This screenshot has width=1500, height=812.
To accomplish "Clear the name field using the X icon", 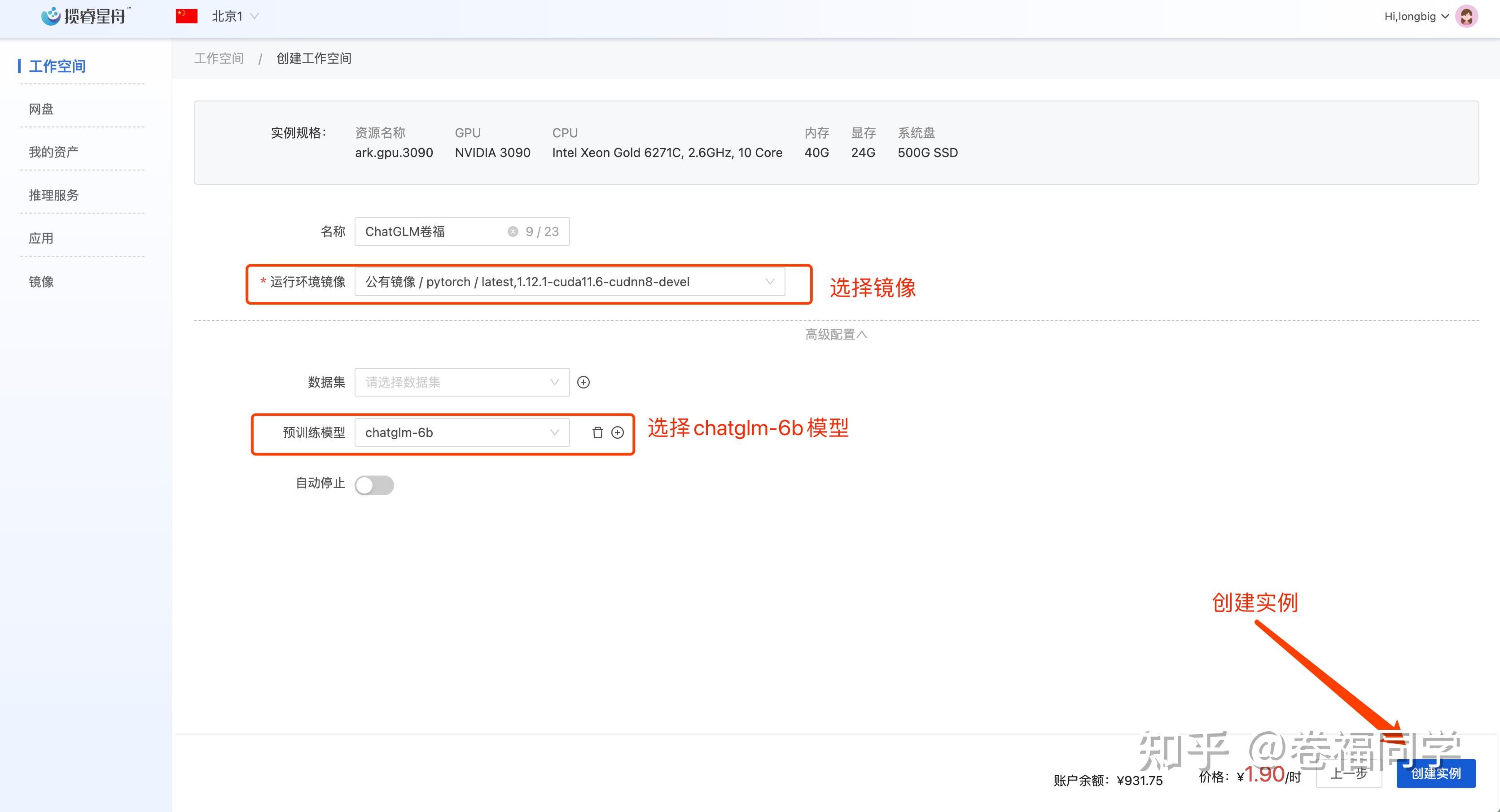I will point(513,231).
